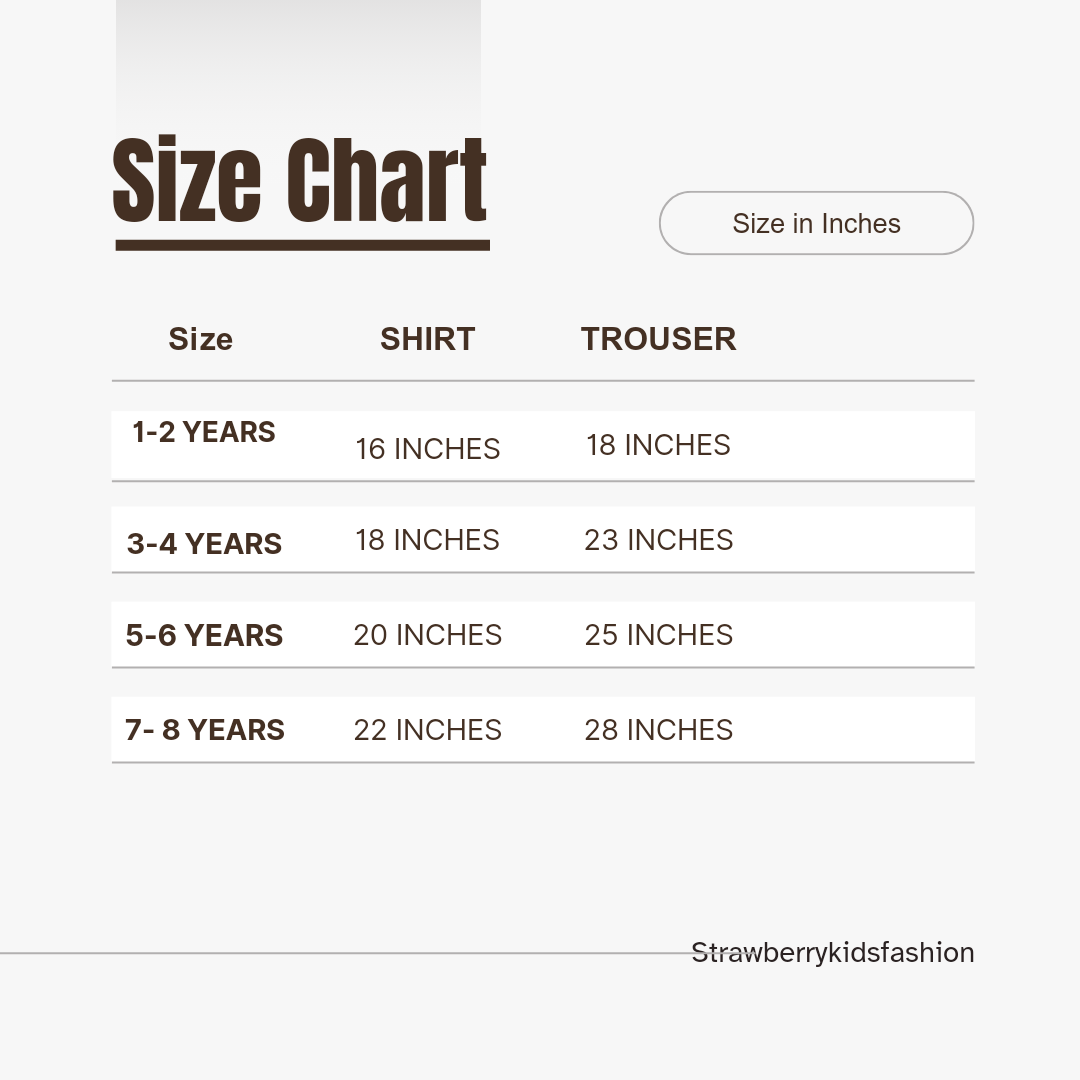Click the 16 INCHES shirt value
Image resolution: width=1080 pixels, height=1080 pixels.
coord(427,449)
